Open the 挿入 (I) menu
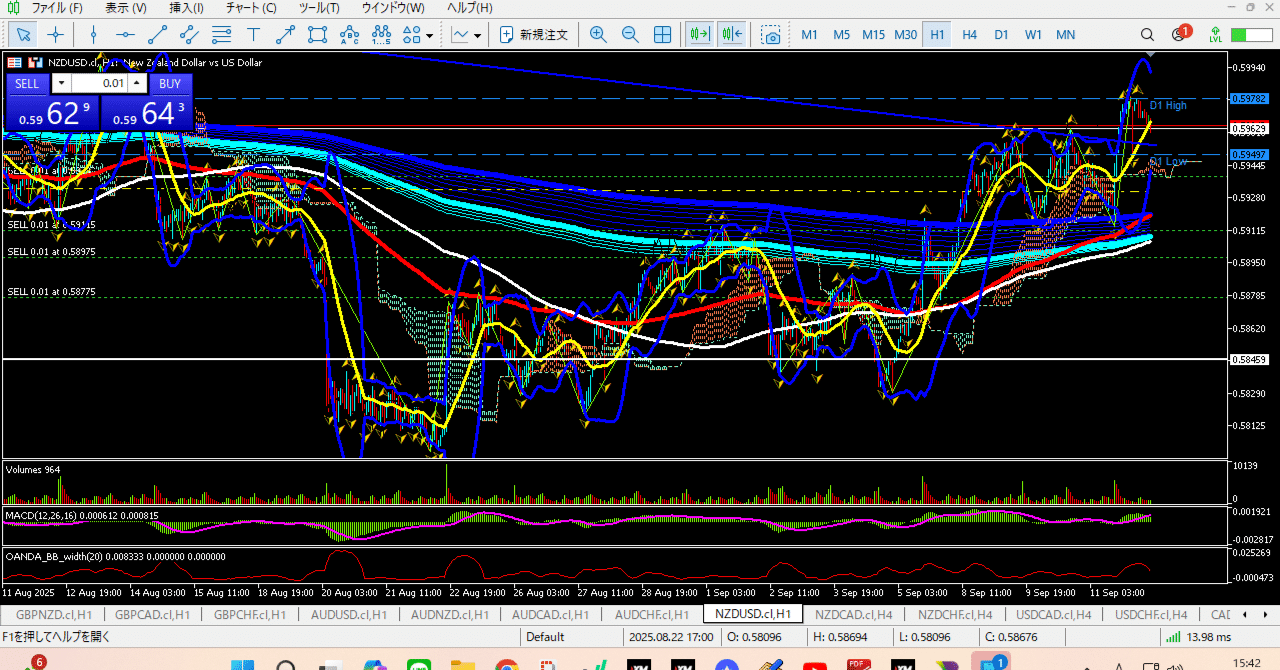1280x670 pixels. [x=186, y=8]
